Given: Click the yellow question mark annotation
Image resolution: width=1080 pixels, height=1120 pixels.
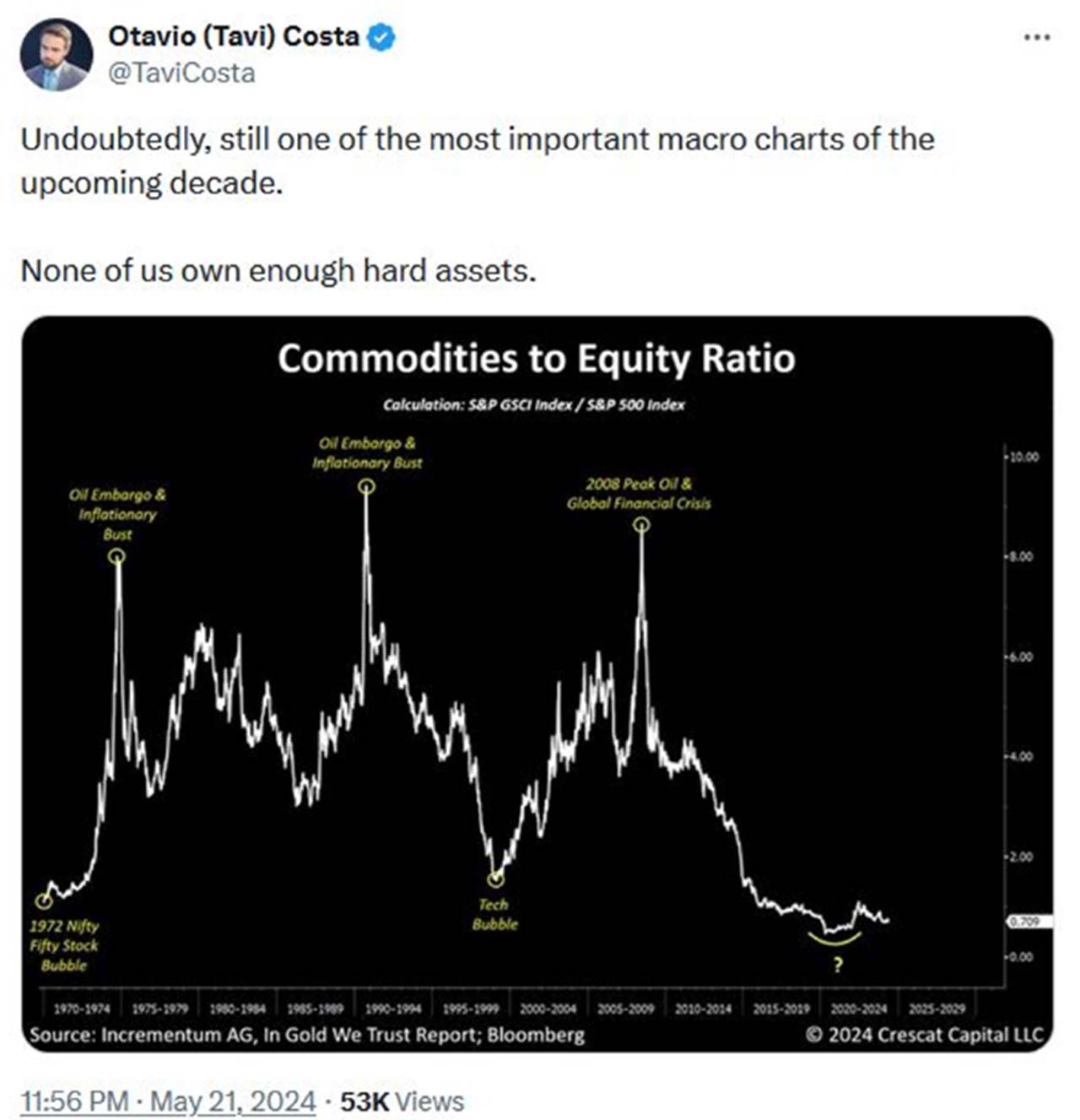Looking at the screenshot, I should [837, 965].
